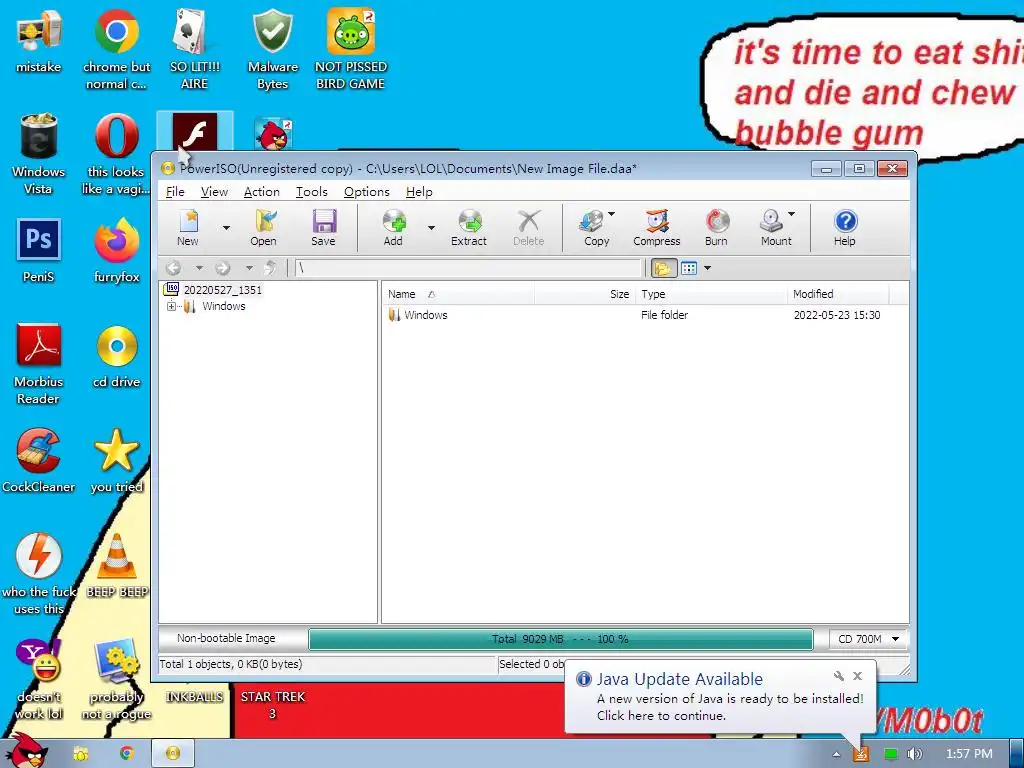
Task: Click the up one level icon
Action: pos(270,268)
